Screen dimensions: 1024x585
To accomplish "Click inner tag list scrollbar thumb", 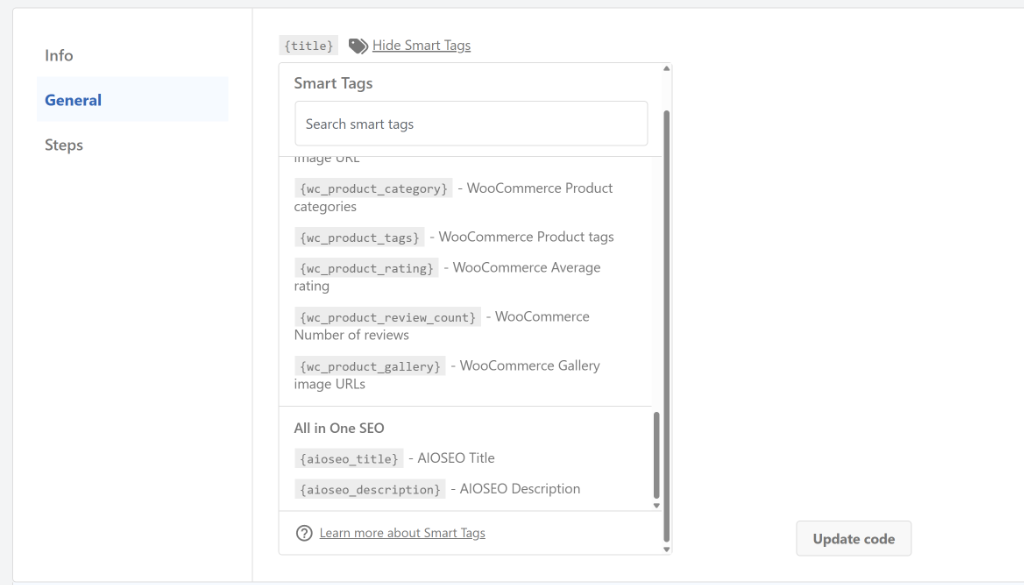I will point(656,455).
